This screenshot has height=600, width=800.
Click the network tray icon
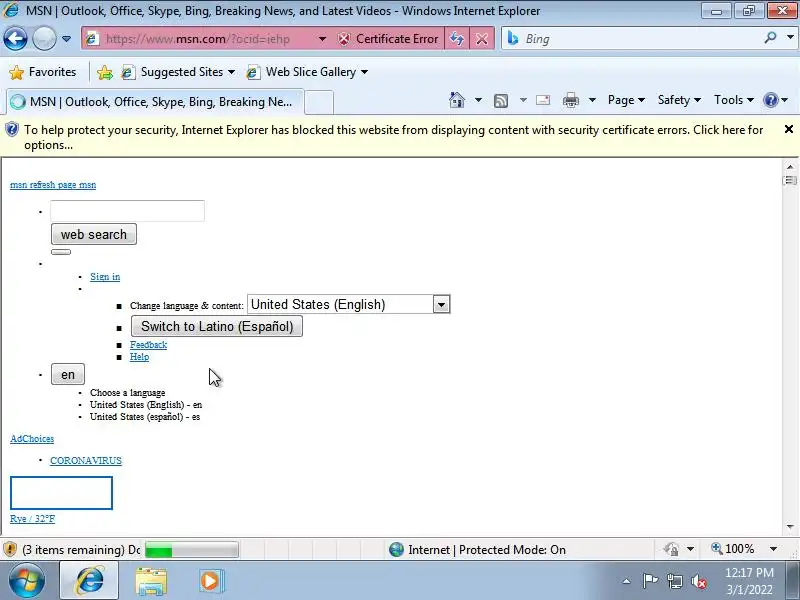[x=674, y=581]
